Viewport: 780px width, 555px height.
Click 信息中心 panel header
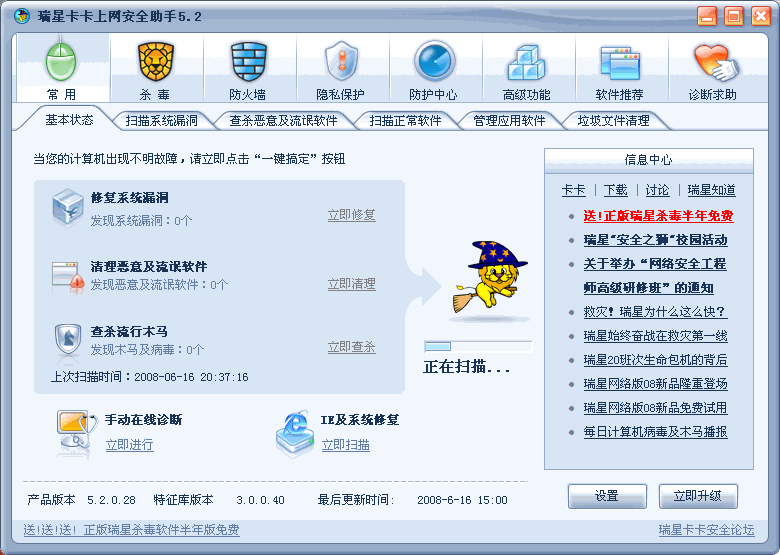tap(649, 160)
